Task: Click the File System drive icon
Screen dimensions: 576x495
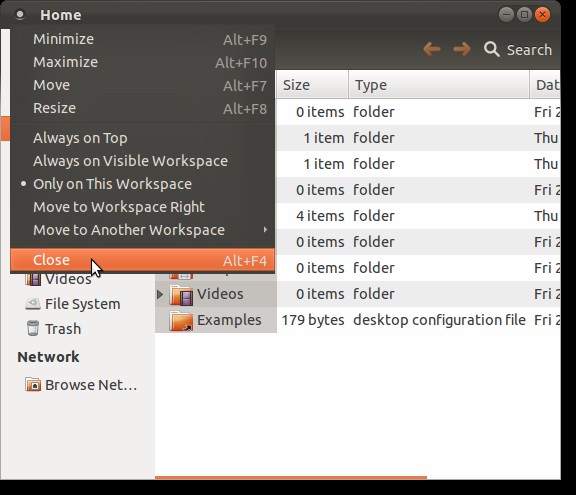Action: [33, 304]
